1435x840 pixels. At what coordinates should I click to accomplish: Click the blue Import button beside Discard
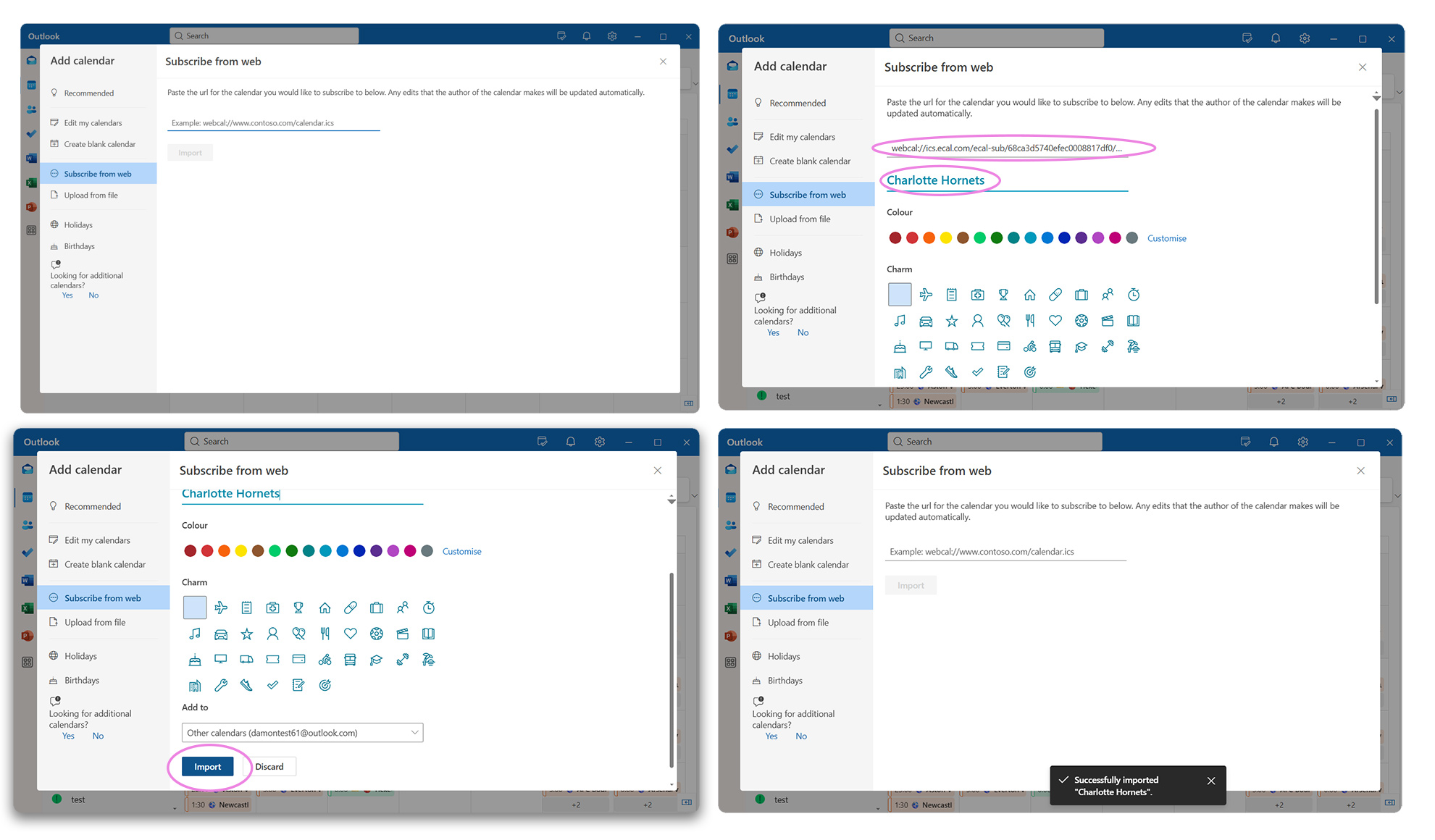207,767
